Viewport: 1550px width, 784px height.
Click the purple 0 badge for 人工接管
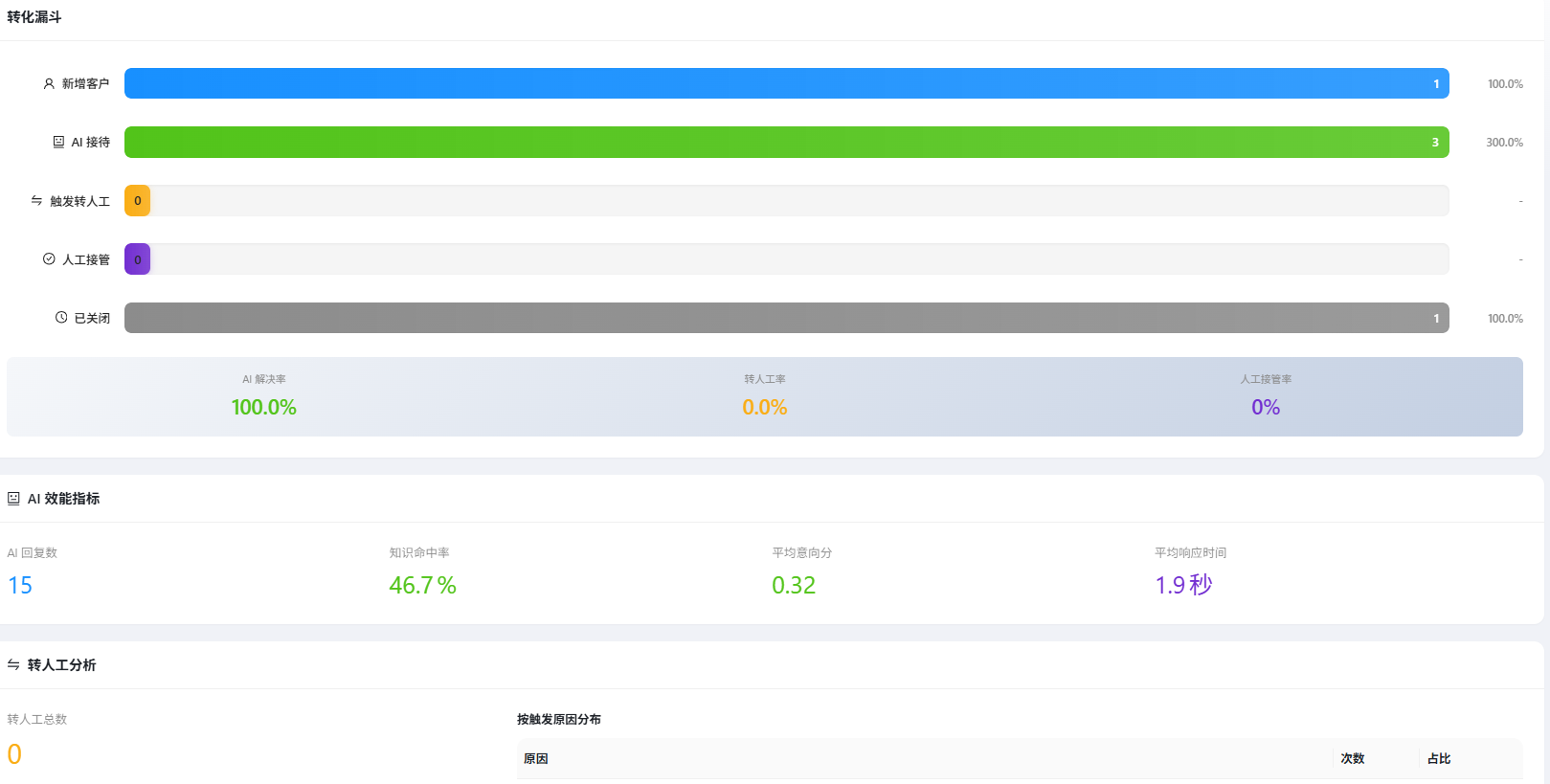click(138, 259)
